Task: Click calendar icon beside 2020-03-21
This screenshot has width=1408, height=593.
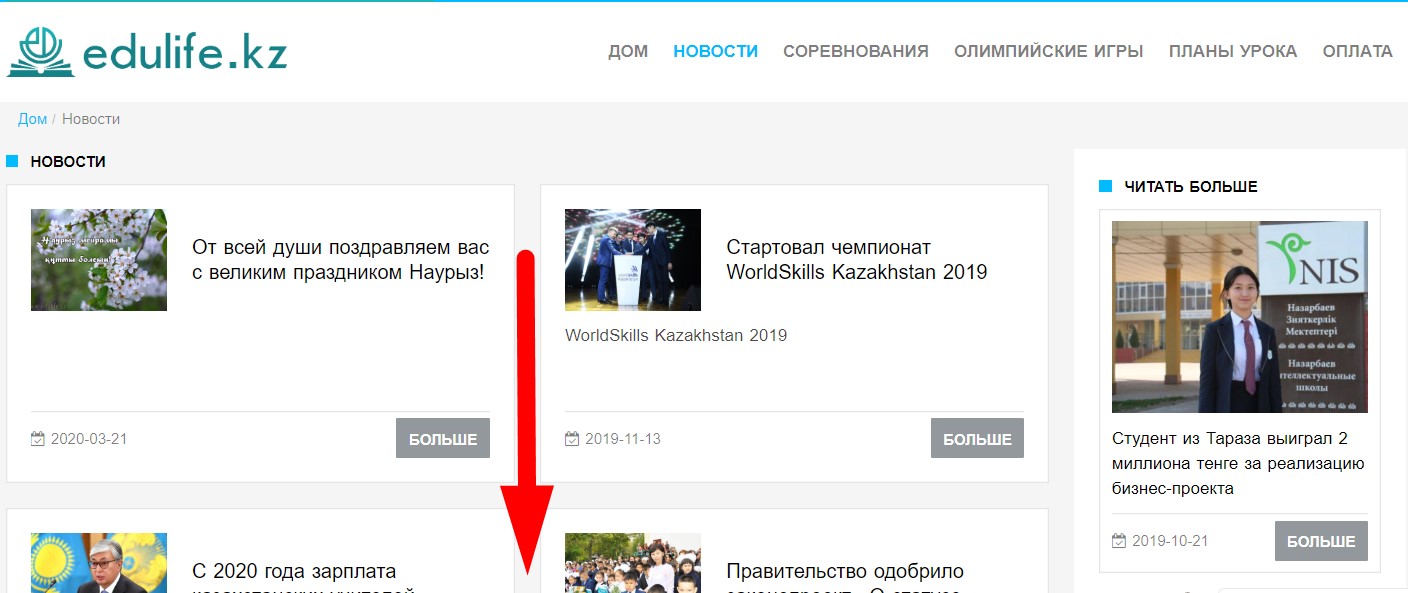Action: [38, 439]
